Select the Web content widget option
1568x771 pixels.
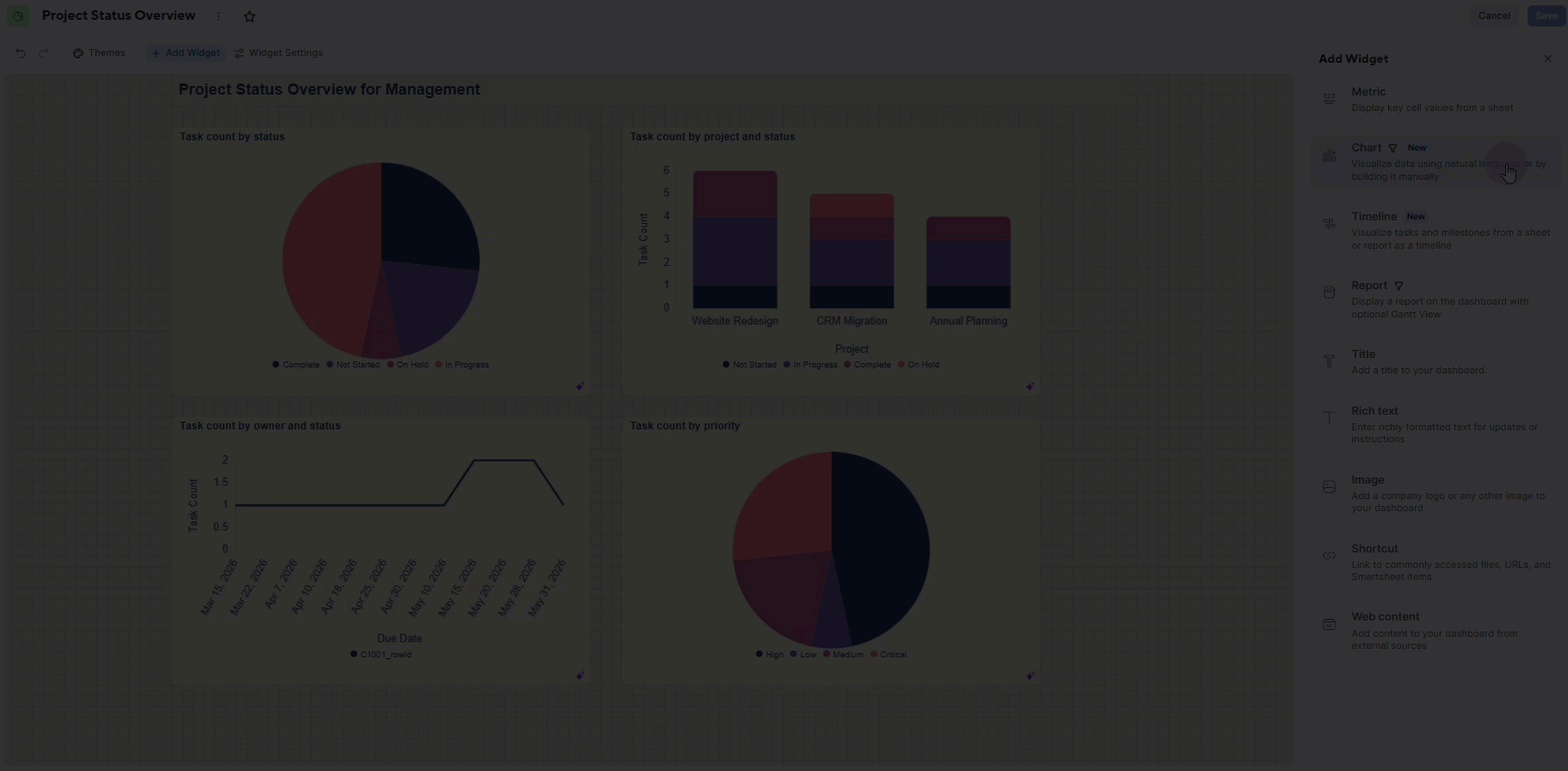pos(1435,631)
